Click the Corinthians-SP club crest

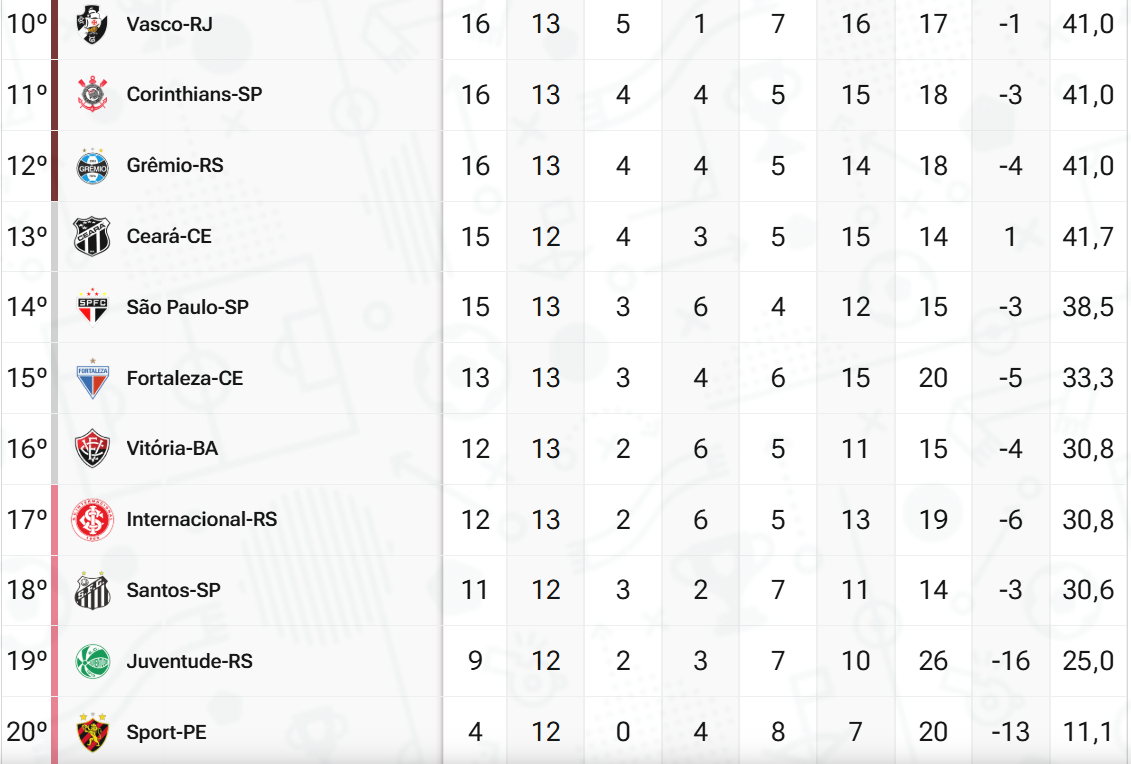(x=93, y=95)
